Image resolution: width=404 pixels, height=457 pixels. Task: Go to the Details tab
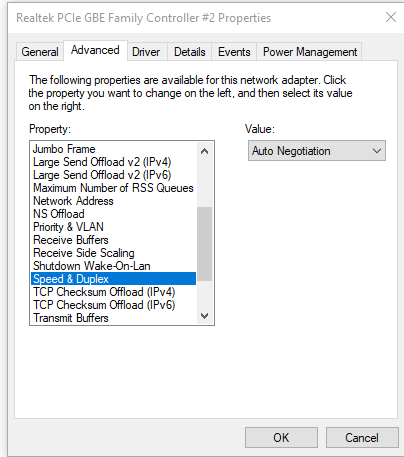click(x=190, y=52)
